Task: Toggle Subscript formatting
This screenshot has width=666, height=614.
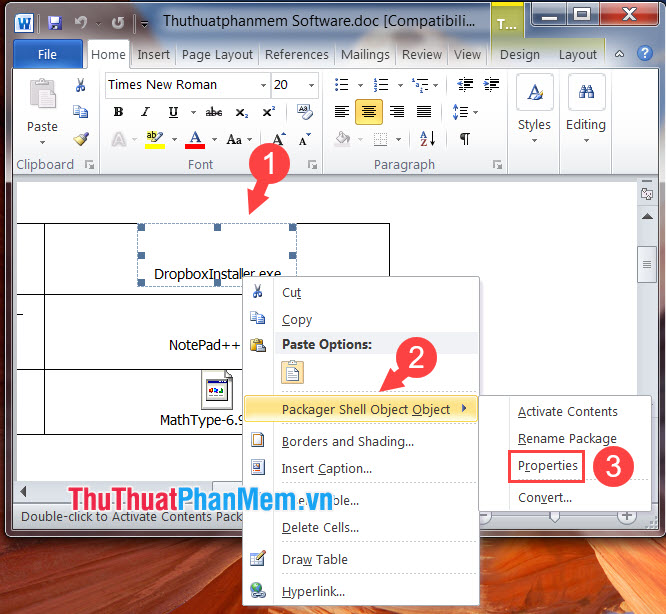Action: tap(241, 112)
